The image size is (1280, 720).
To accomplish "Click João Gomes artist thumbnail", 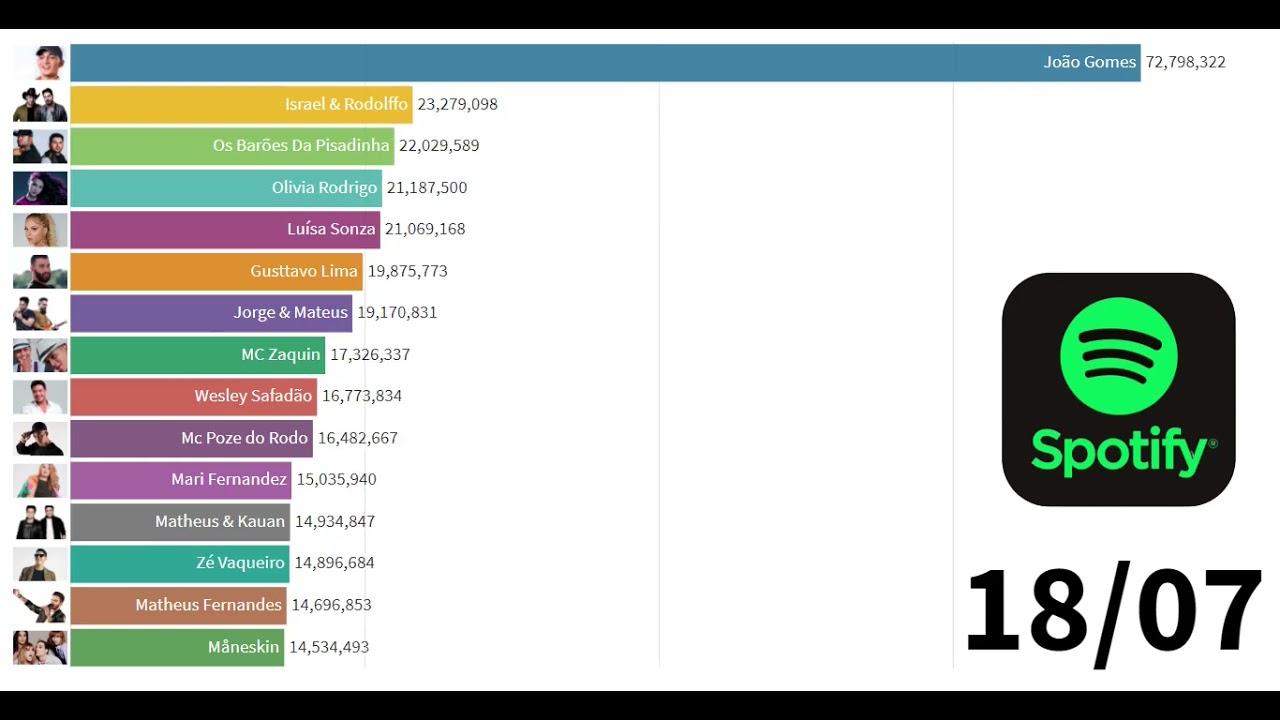I will [40, 62].
